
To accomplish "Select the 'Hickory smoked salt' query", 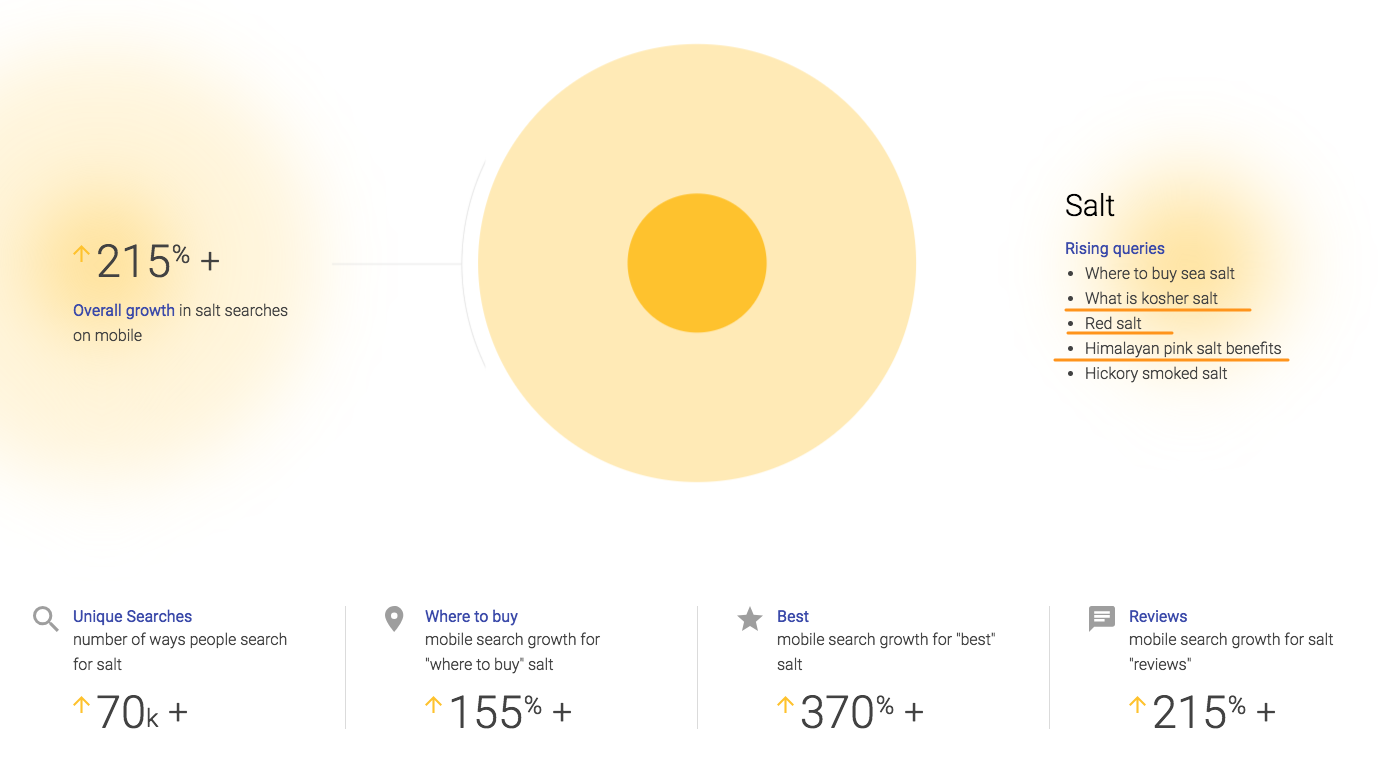I will 1156,373.
